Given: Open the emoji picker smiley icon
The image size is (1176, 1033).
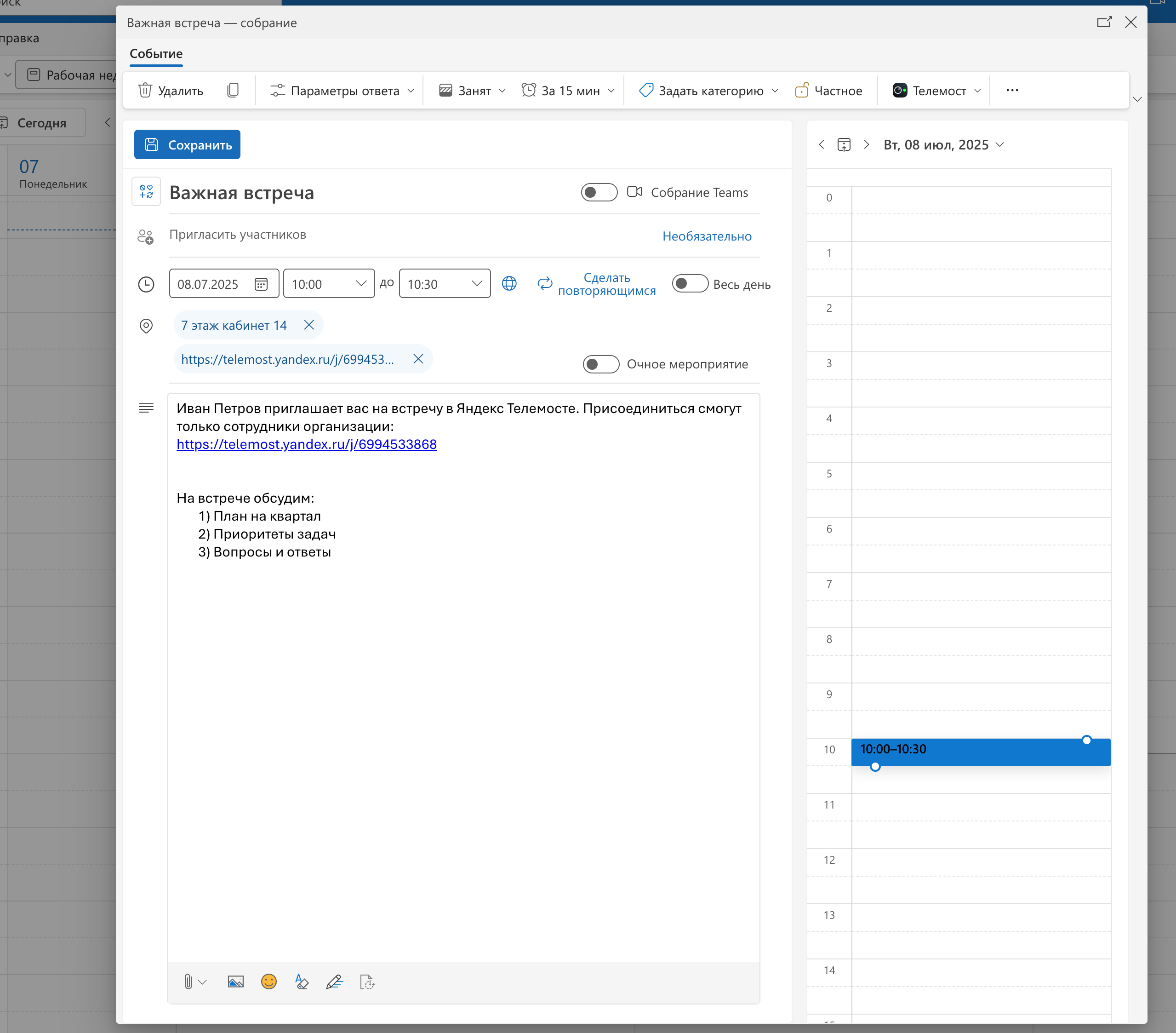Looking at the screenshot, I should pyautogui.click(x=268, y=982).
